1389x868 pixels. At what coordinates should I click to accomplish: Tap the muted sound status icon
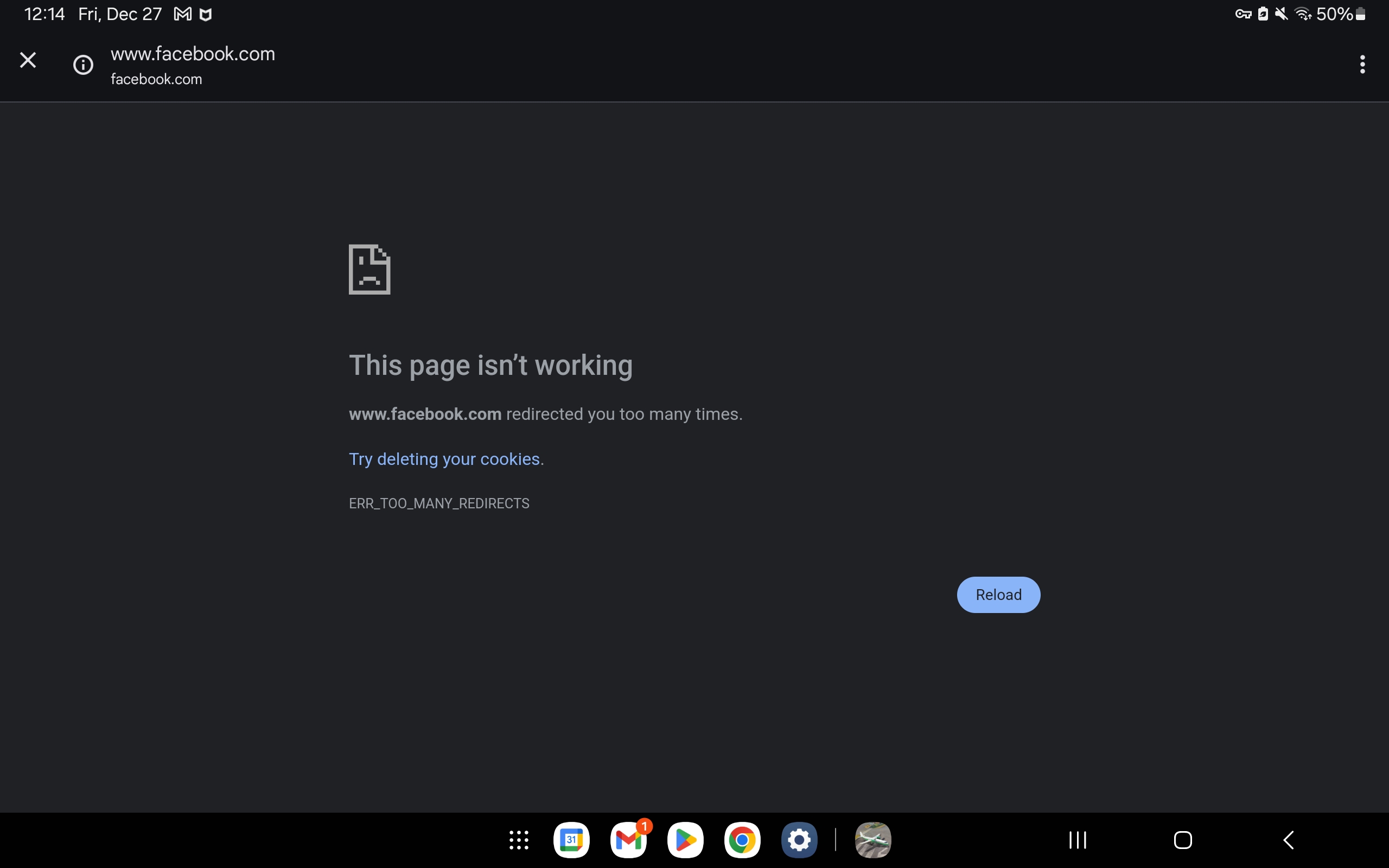pyautogui.click(x=1281, y=14)
